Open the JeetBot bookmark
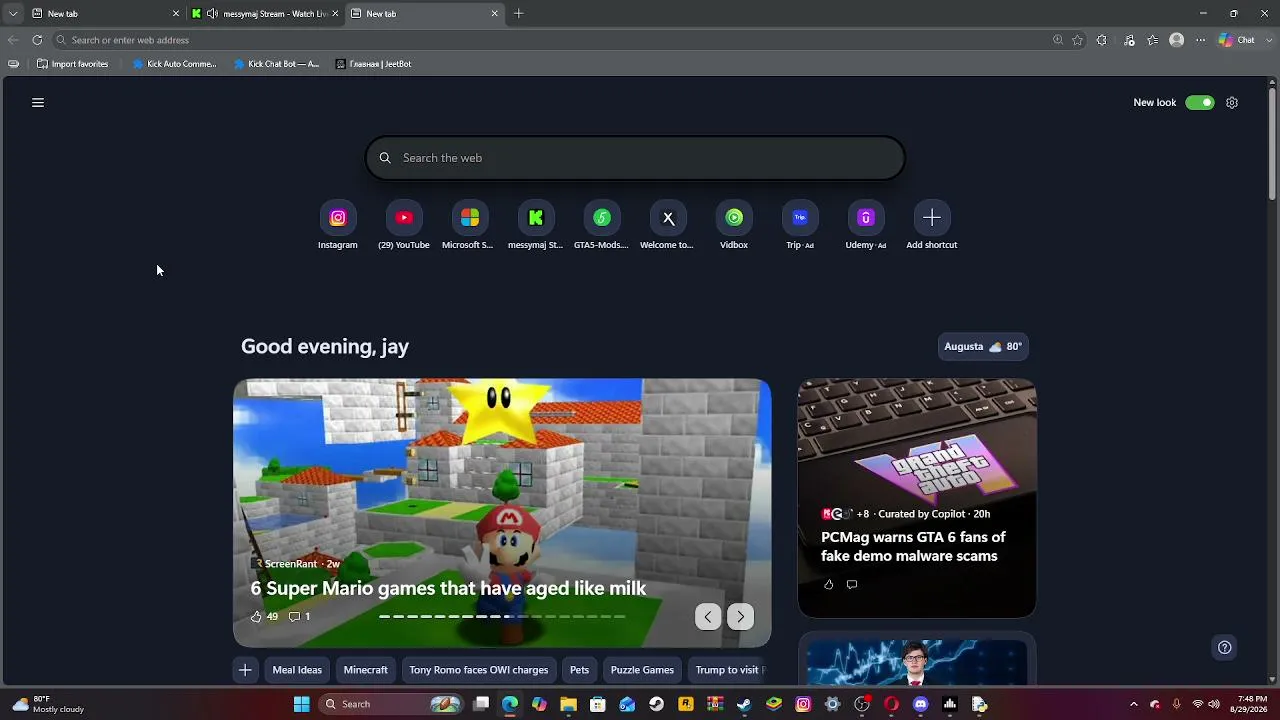This screenshot has width=1280, height=720. tap(373, 64)
